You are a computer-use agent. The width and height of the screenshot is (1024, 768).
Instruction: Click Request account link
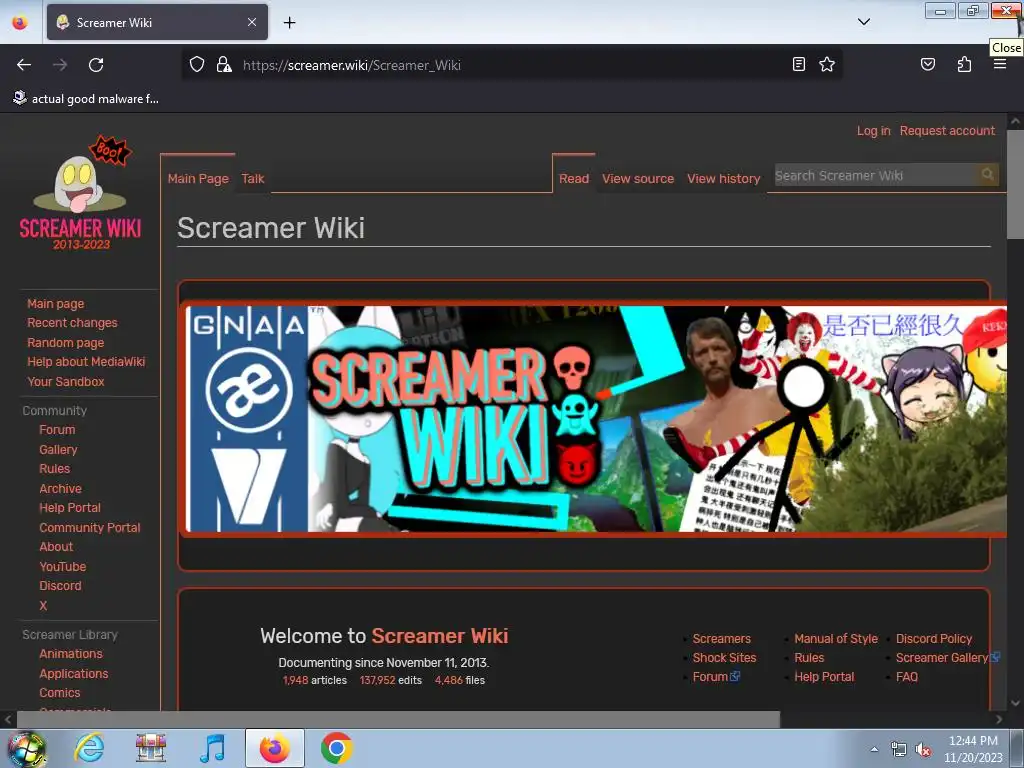(x=947, y=131)
